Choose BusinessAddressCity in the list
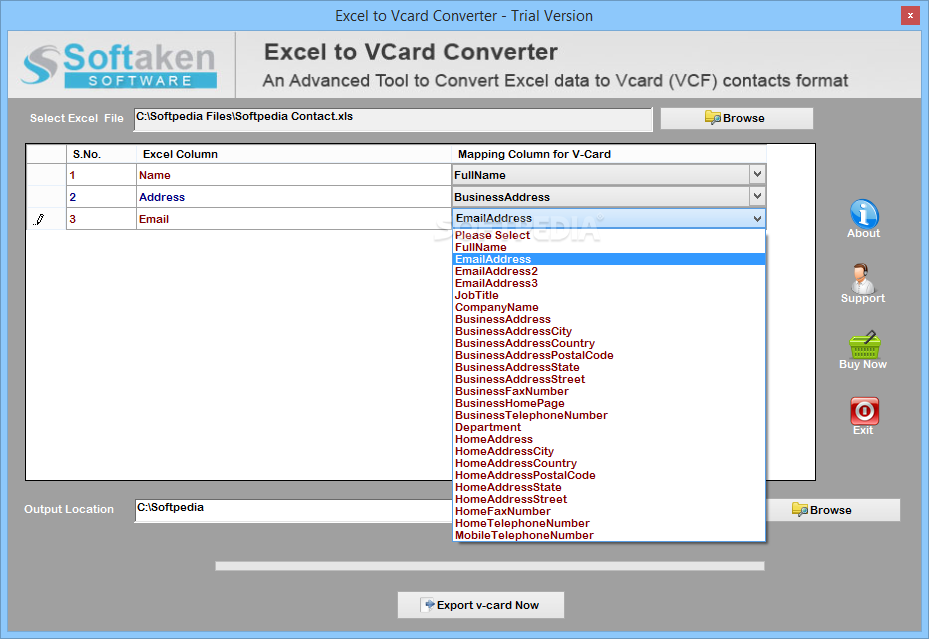 point(609,331)
